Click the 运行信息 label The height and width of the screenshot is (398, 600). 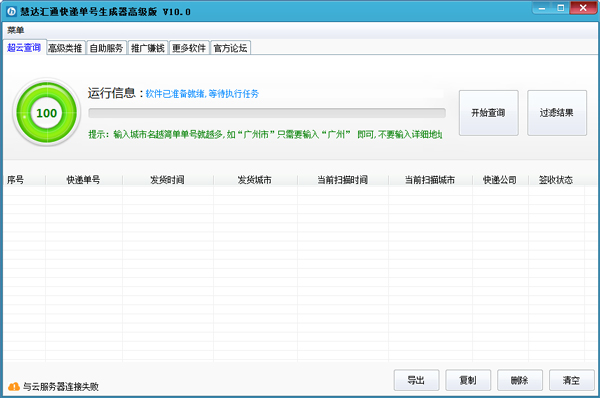click(x=115, y=93)
